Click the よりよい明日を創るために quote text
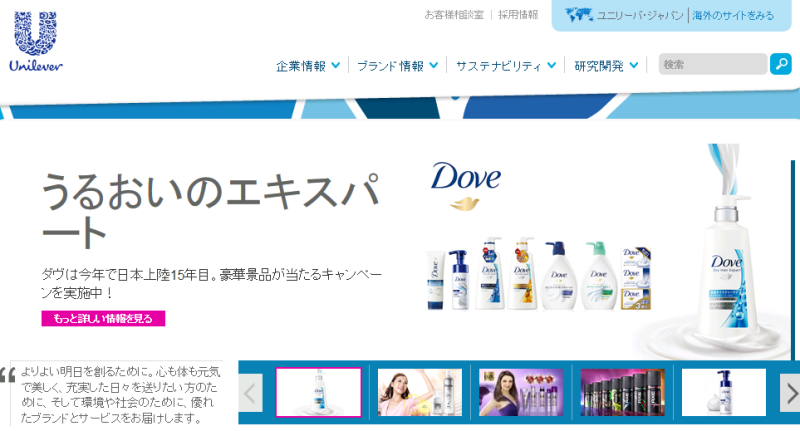Screen dimensions: 800x431 pyautogui.click(x=120, y=395)
